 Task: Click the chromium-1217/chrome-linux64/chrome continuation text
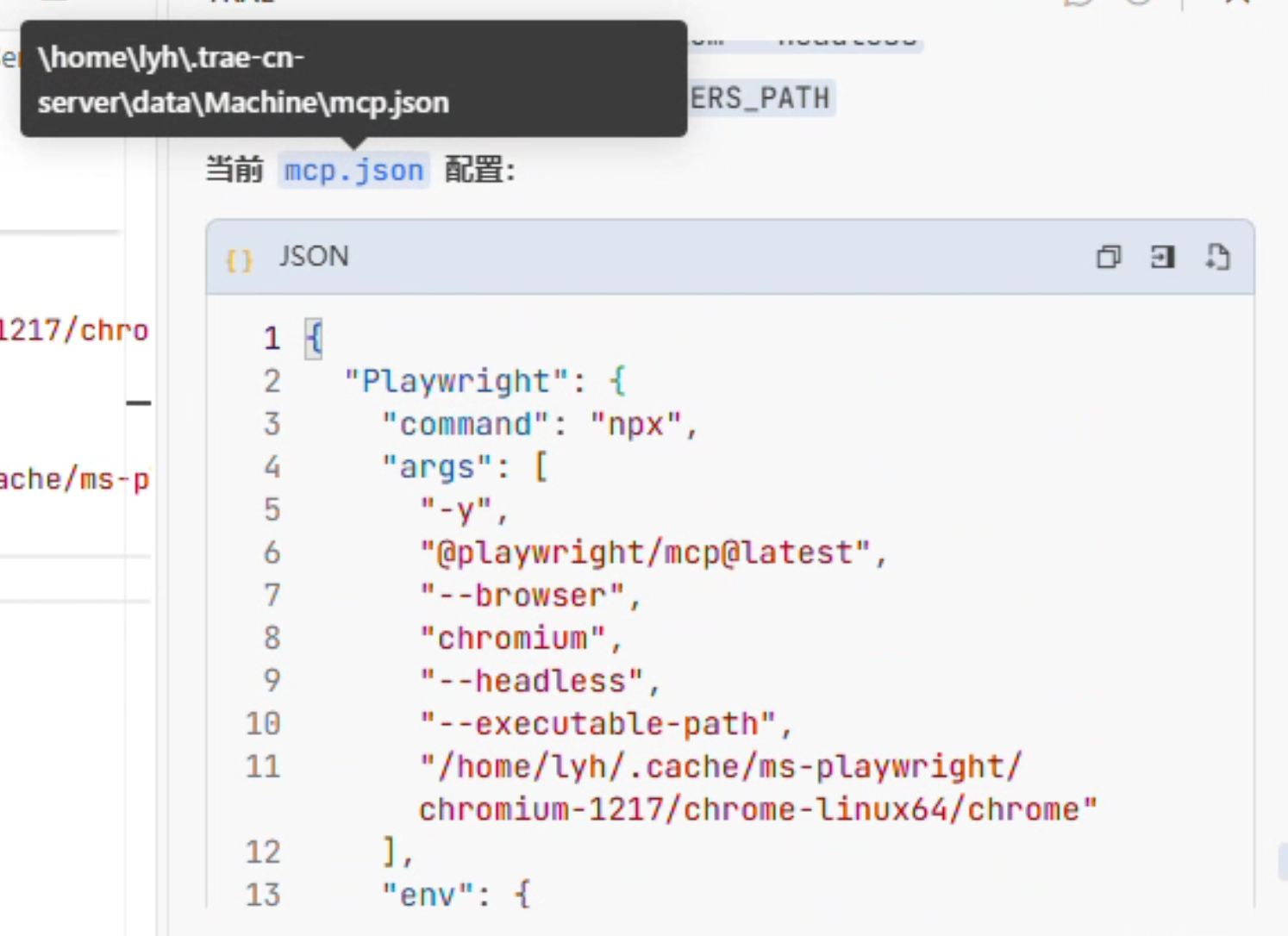(x=759, y=809)
